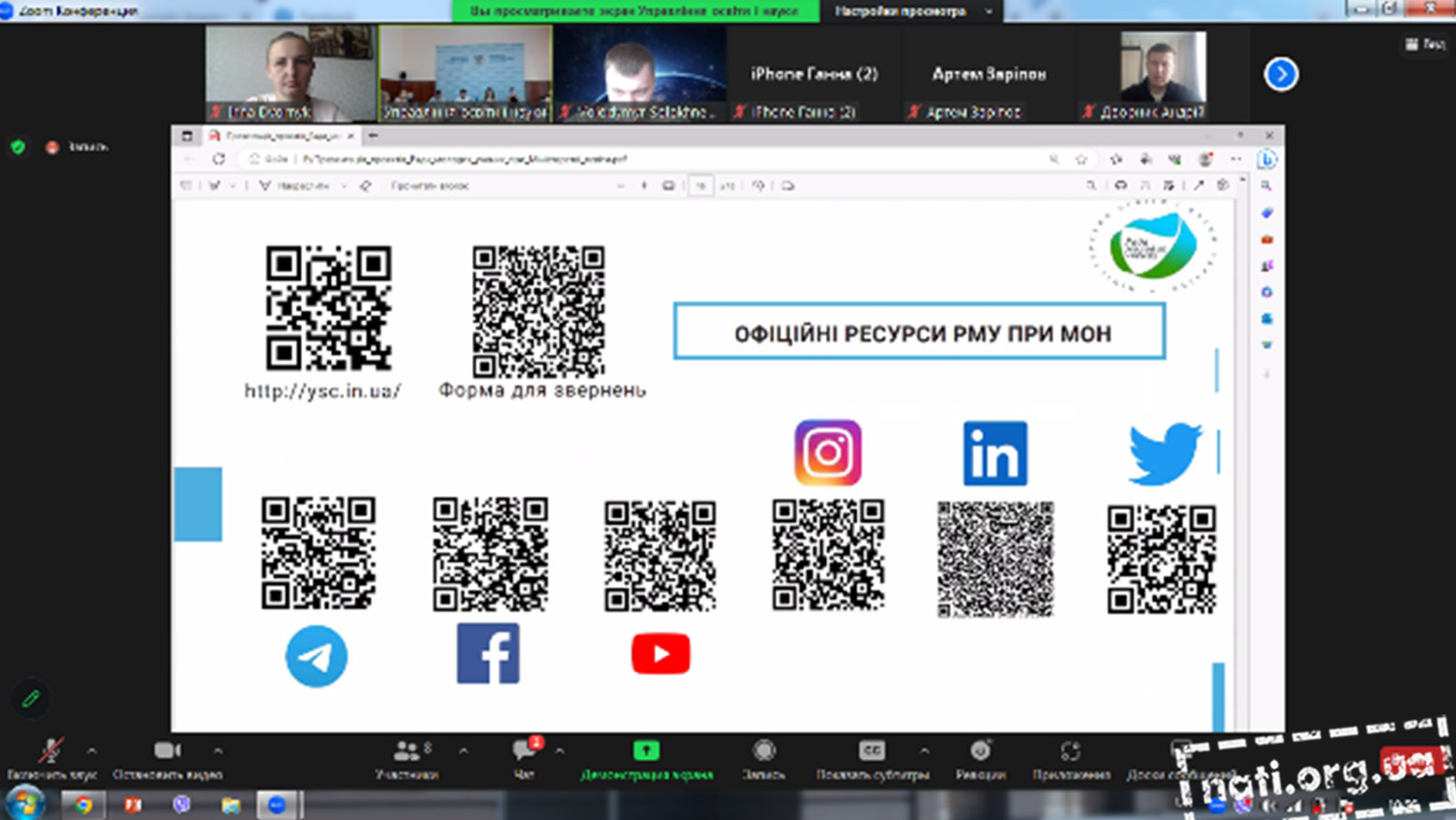The image size is (1456, 820).
Task: Click the microphone unmute icon
Action: 51,751
